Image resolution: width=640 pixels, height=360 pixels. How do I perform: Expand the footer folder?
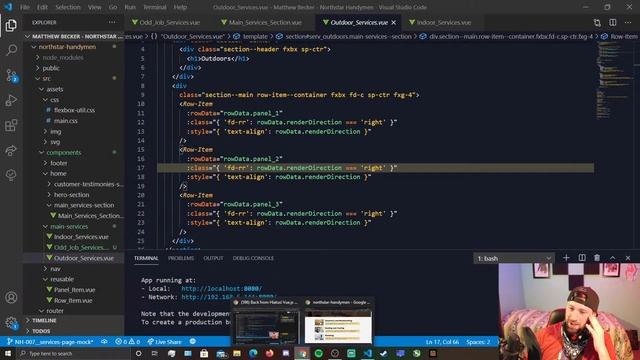pyautogui.click(x=59, y=163)
